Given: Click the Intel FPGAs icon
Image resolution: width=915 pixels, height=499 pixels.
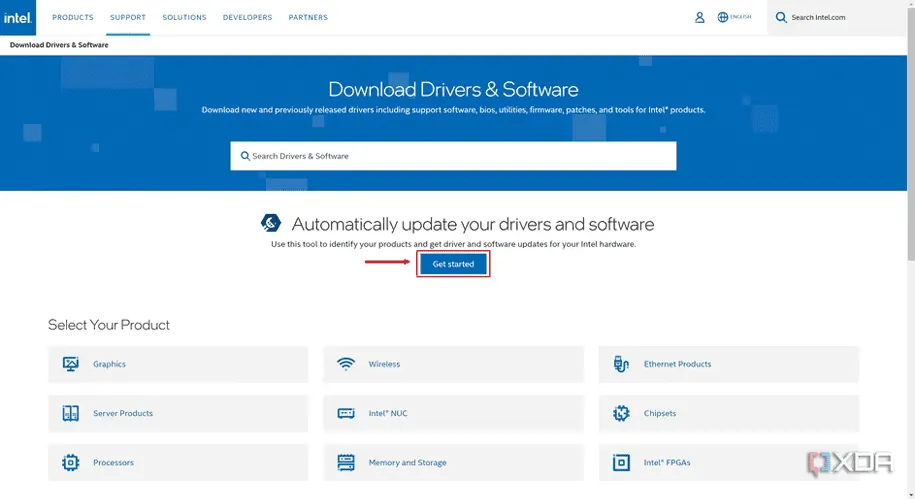Looking at the screenshot, I should (x=621, y=462).
